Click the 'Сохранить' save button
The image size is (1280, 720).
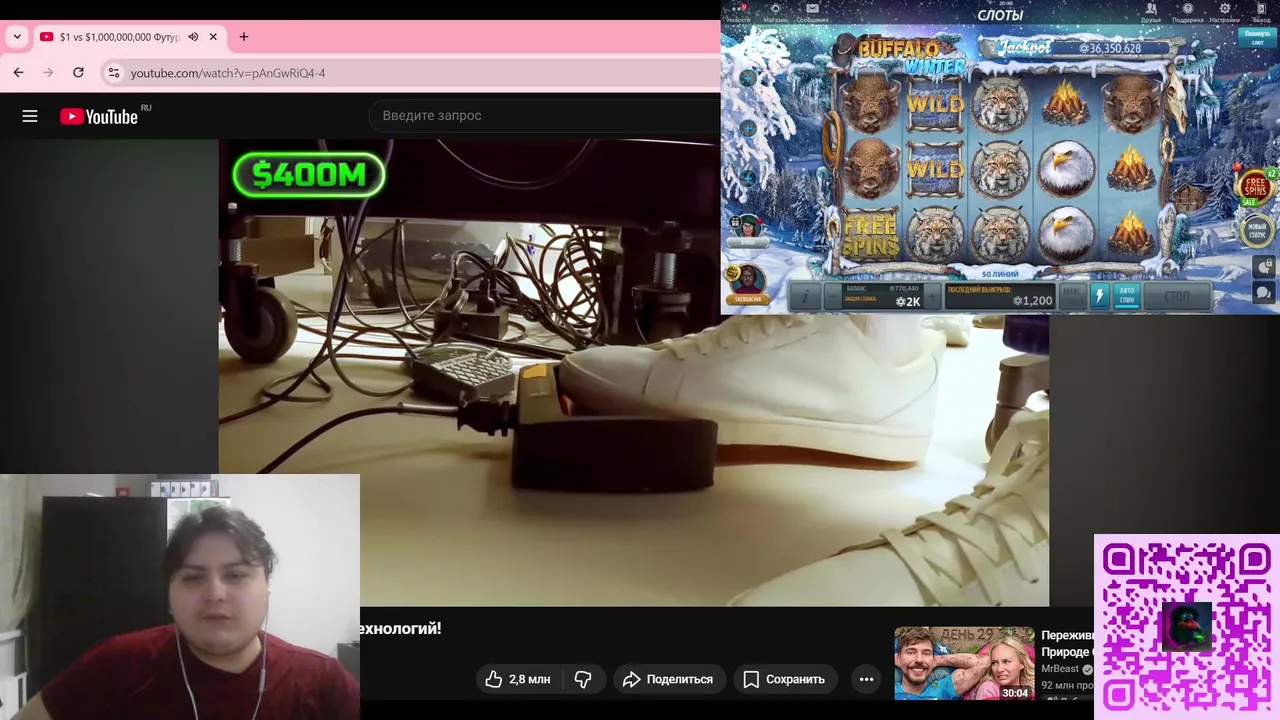coord(784,679)
